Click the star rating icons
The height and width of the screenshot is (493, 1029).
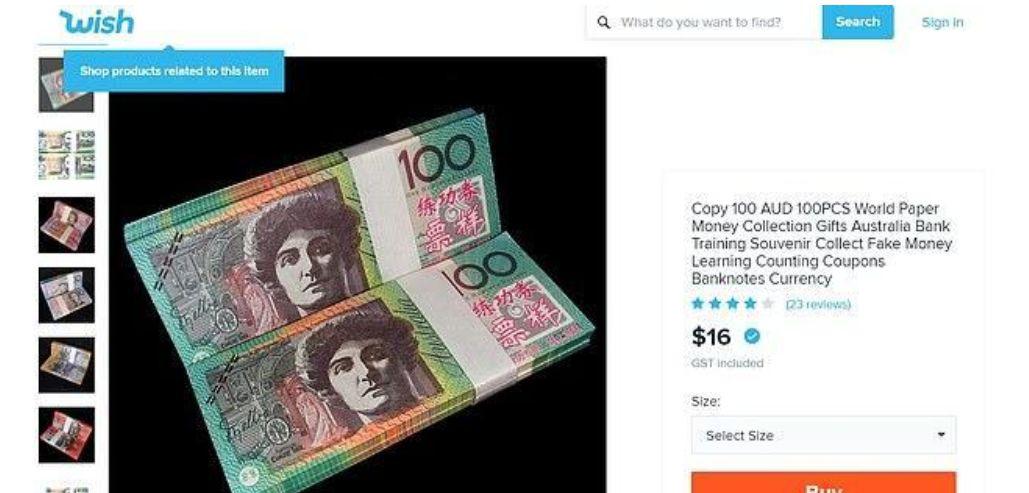click(732, 304)
